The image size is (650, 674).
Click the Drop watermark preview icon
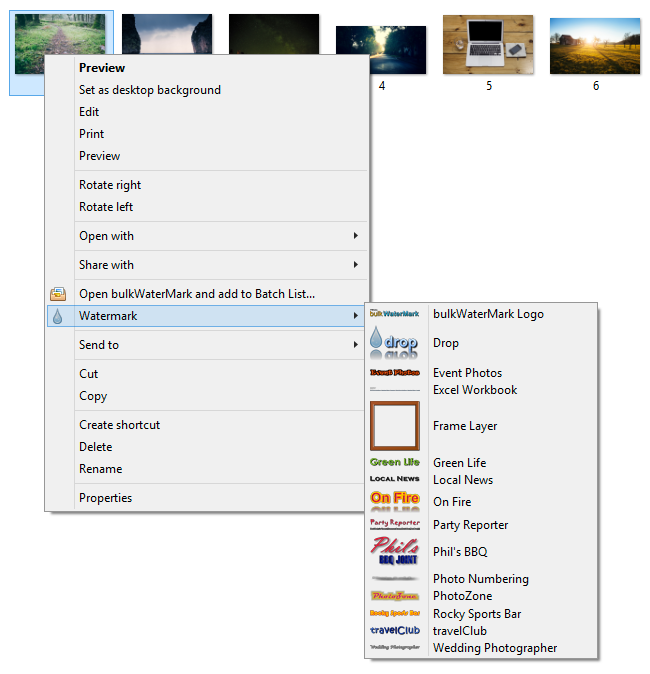[x=394, y=343]
